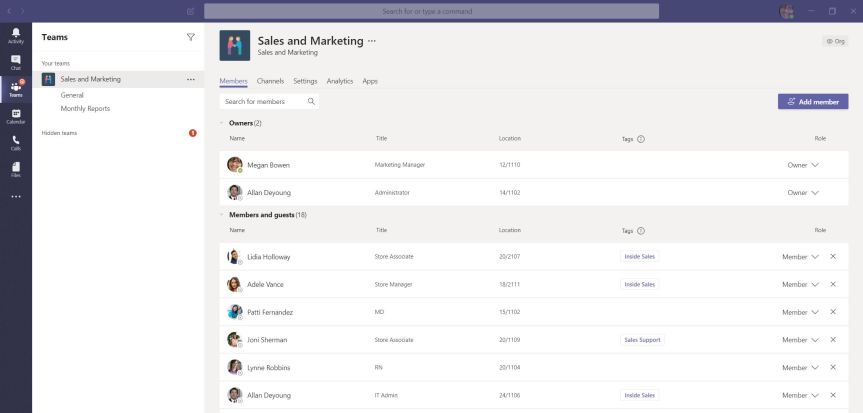
Task: Open the Calls icon in sidebar
Action: click(x=15, y=143)
